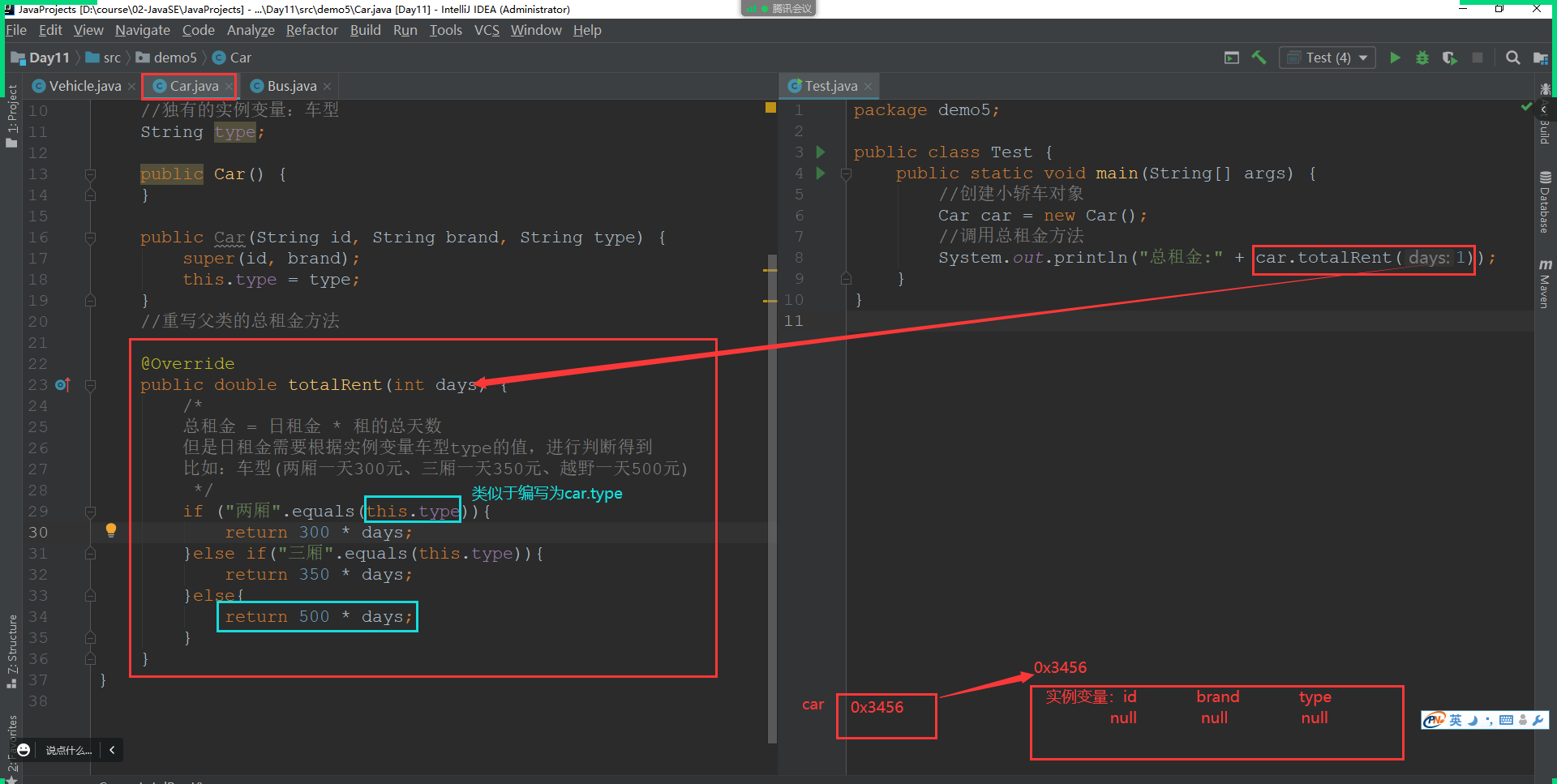This screenshot has width=1557, height=784.
Task: Switch to the Bus.java tab
Action: 291,86
